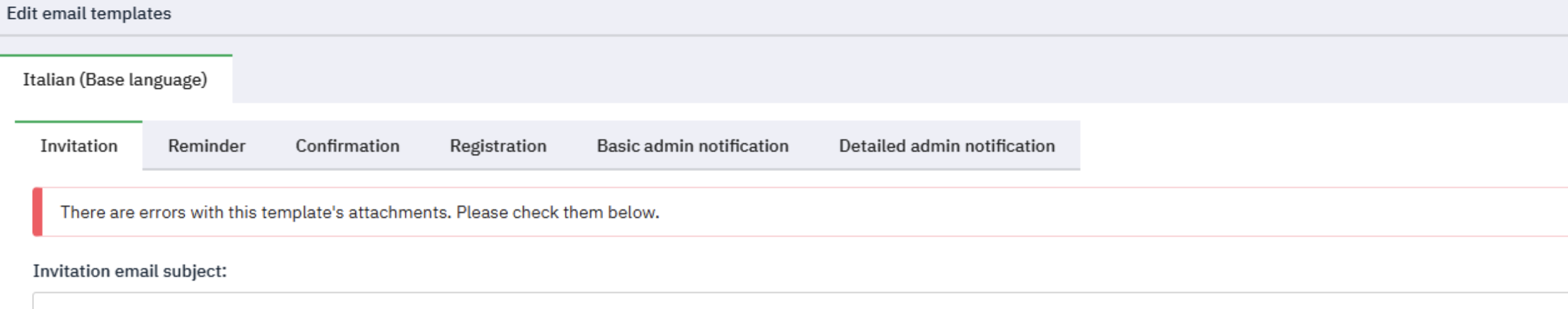Screen dimensions: 1568x309
Task: Select the Italian (Base language) tab
Action: [x=115, y=79]
